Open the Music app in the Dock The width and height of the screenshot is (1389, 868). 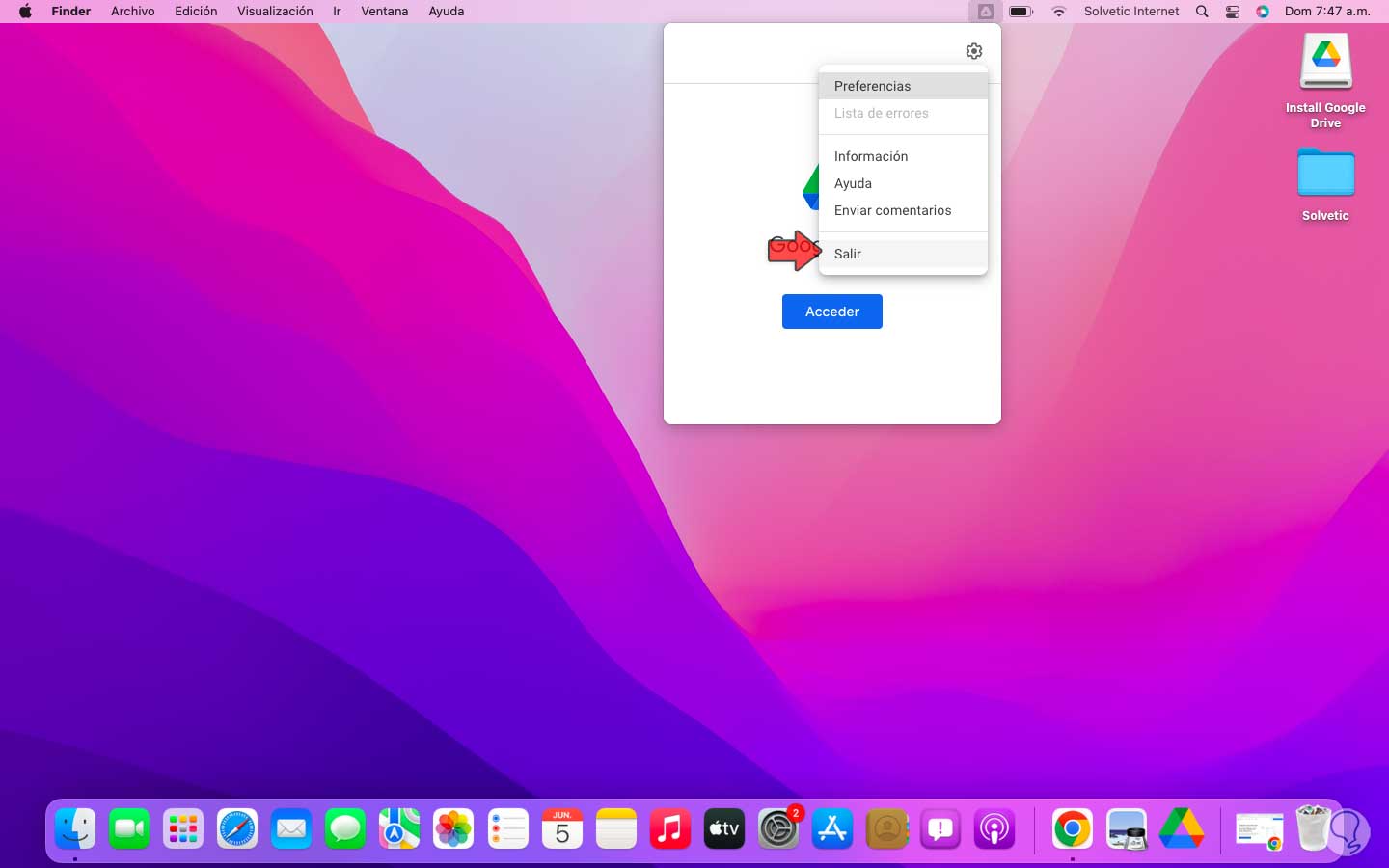(670, 828)
